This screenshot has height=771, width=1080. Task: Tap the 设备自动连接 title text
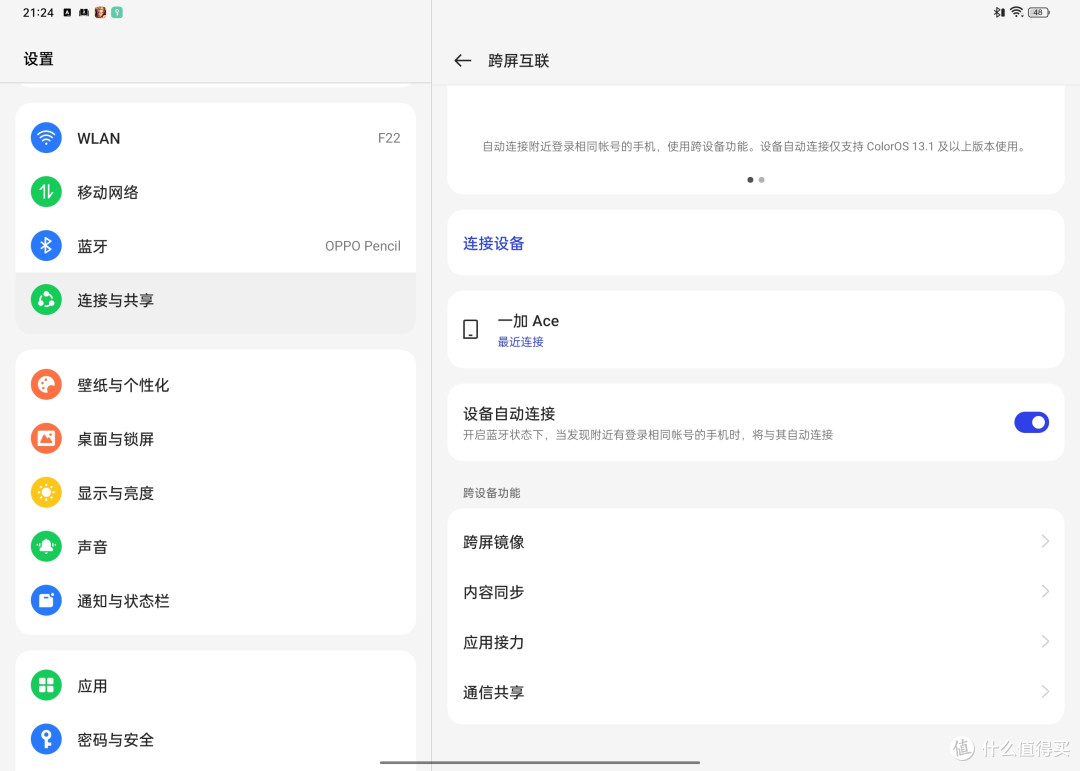509,413
